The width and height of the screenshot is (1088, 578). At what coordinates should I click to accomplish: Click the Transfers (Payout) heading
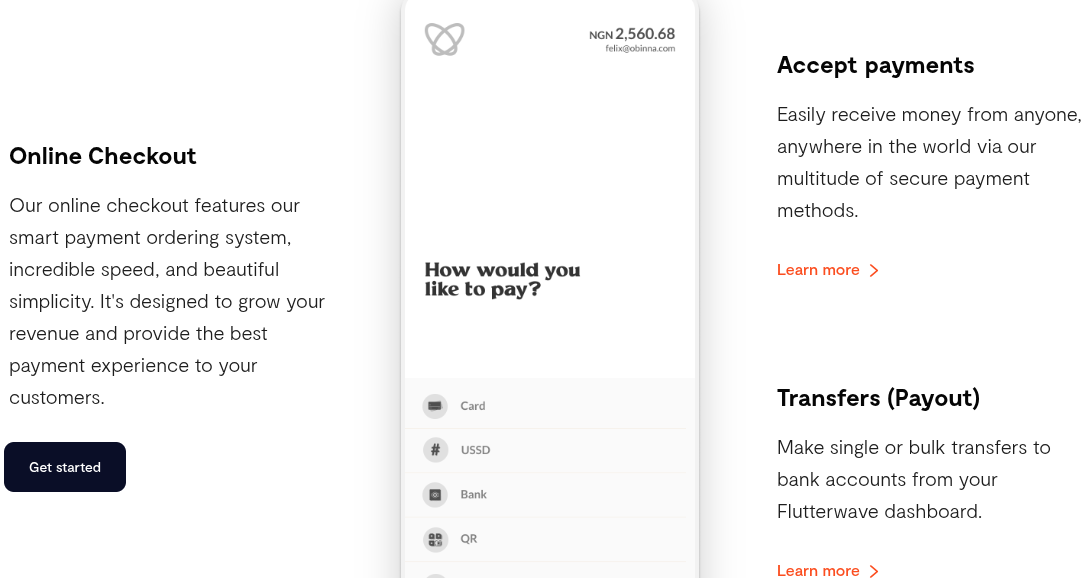tap(878, 398)
